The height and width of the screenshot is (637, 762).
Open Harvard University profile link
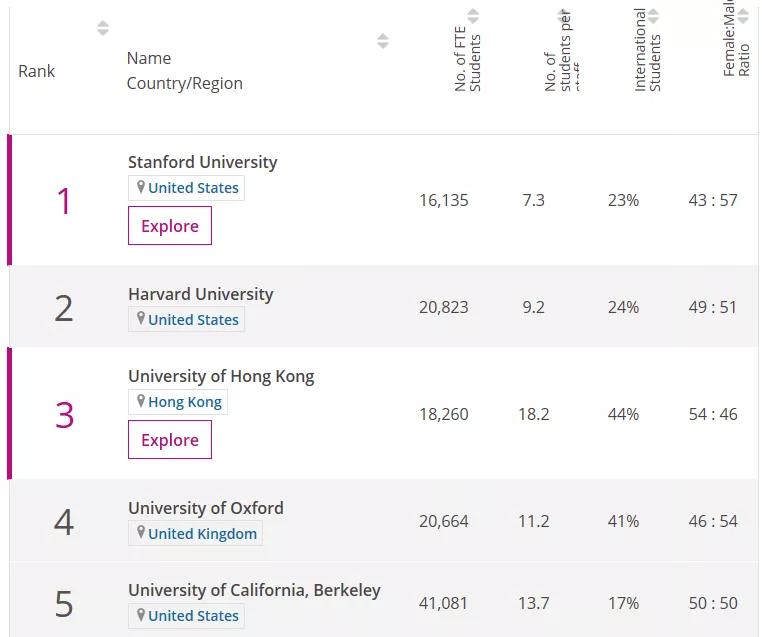[200, 294]
